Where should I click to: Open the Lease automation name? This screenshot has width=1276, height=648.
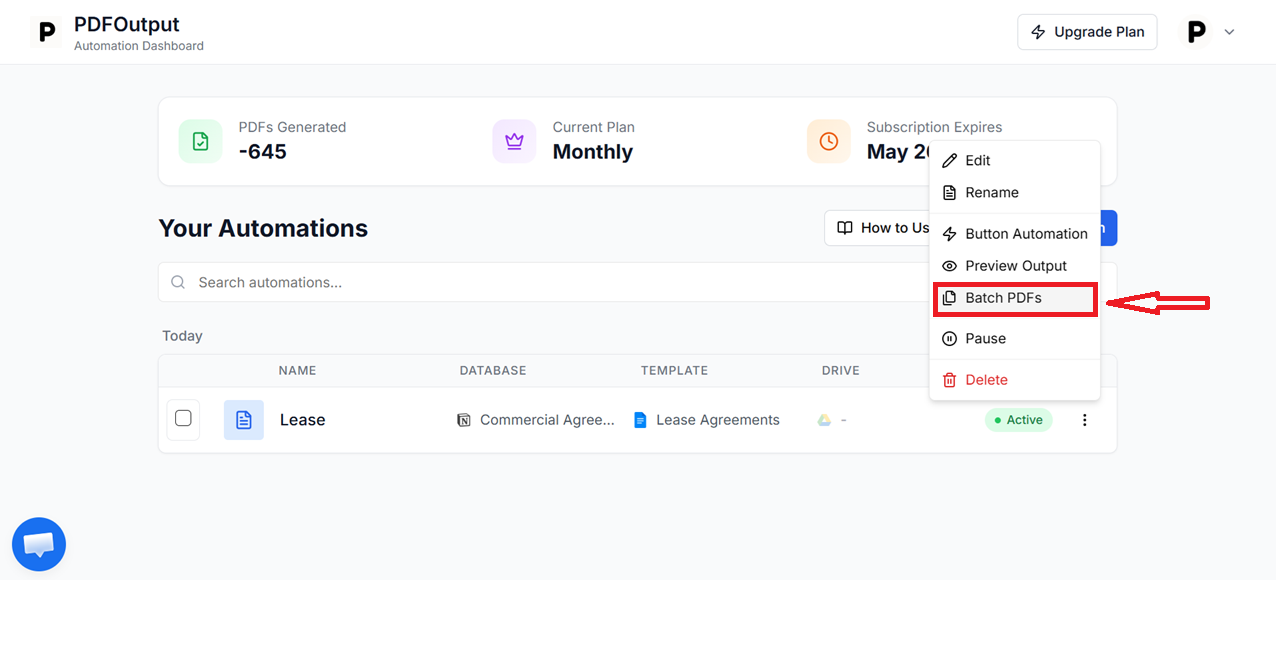[x=302, y=420]
